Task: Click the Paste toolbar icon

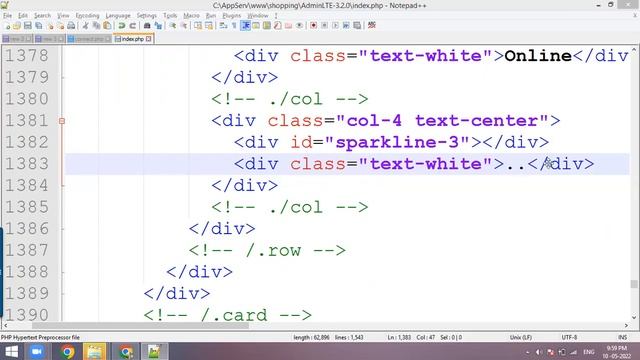Action: coord(107,26)
